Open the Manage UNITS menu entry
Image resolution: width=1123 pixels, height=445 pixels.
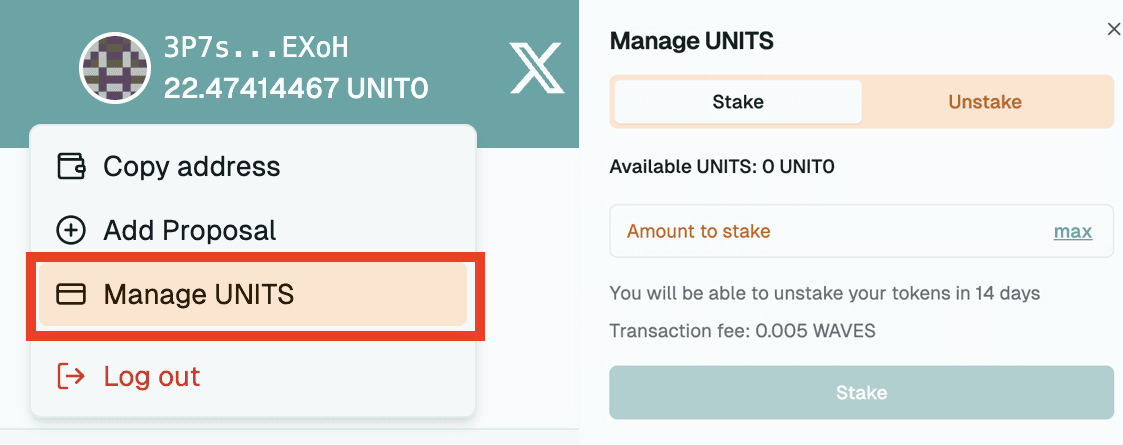point(253,295)
